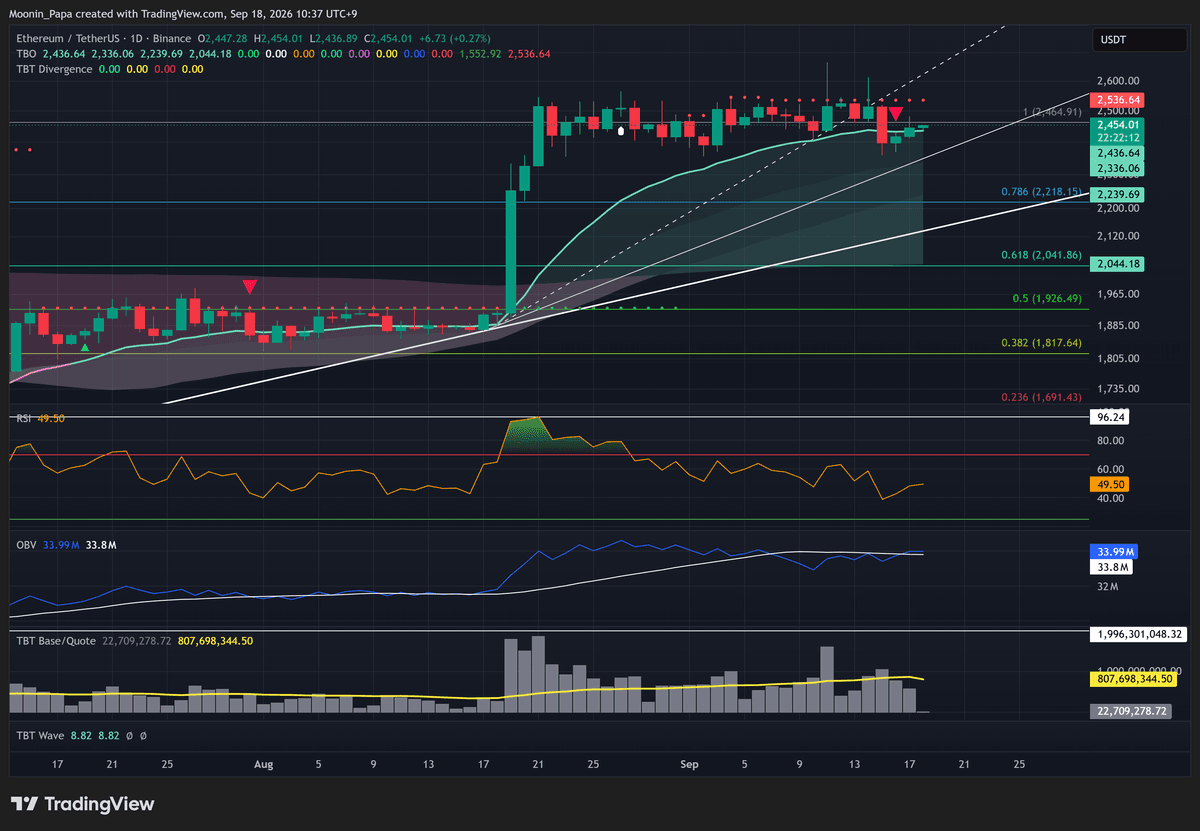
Task: Click the 1,996,301,048.32 volume scale label
Action: coord(1139,634)
